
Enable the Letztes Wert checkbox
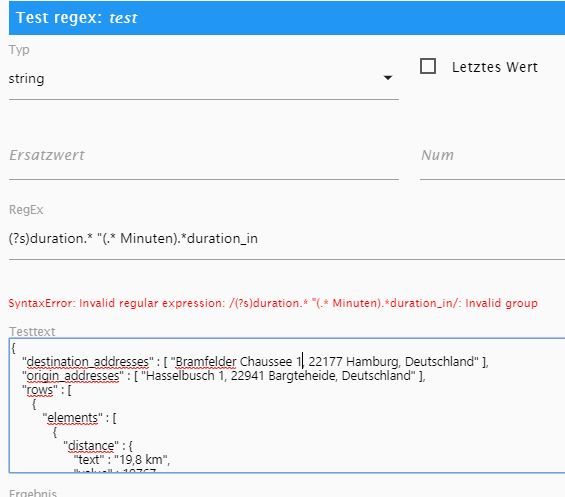(x=428, y=66)
